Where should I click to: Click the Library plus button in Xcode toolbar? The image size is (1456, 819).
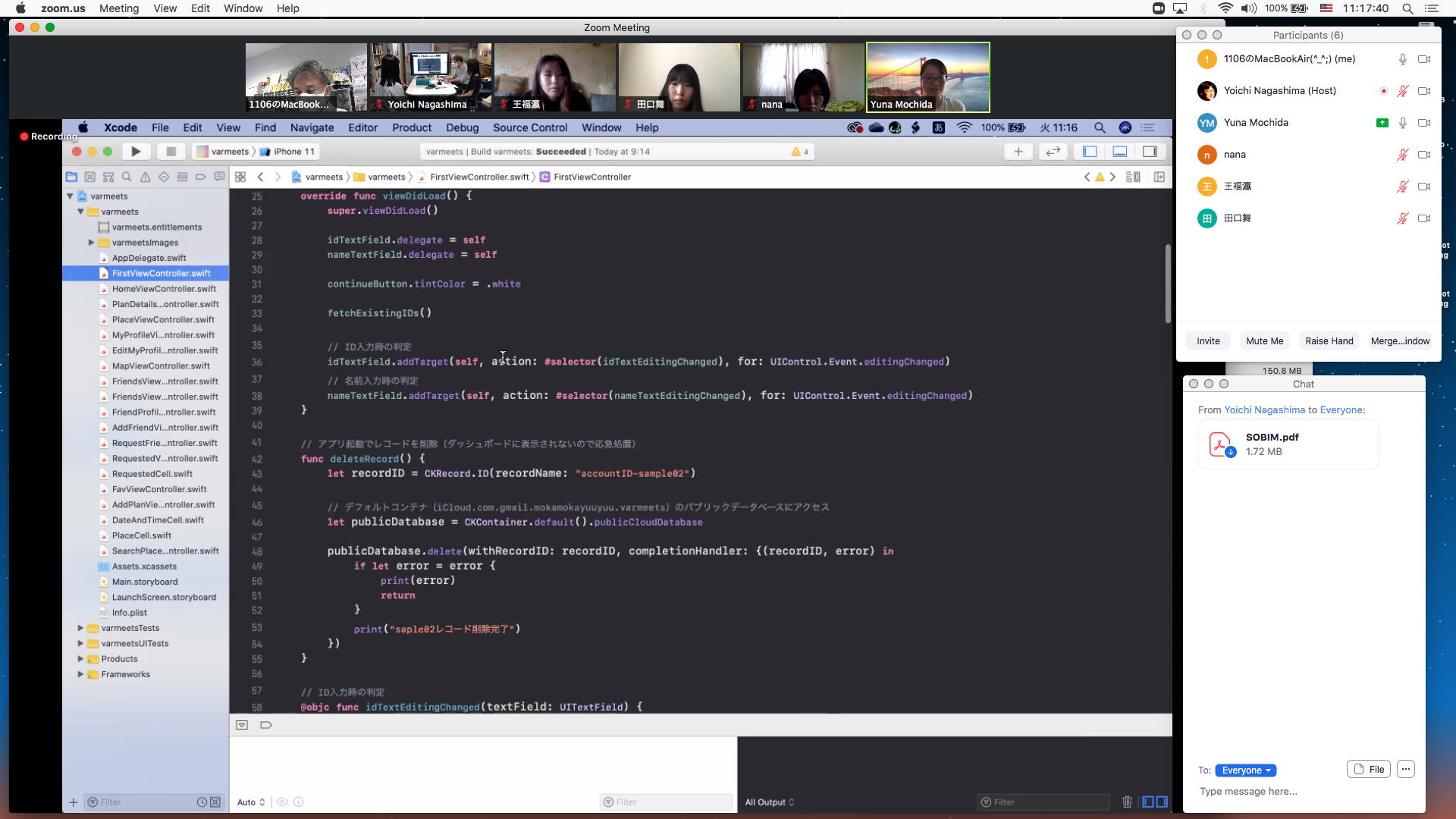tap(1018, 152)
